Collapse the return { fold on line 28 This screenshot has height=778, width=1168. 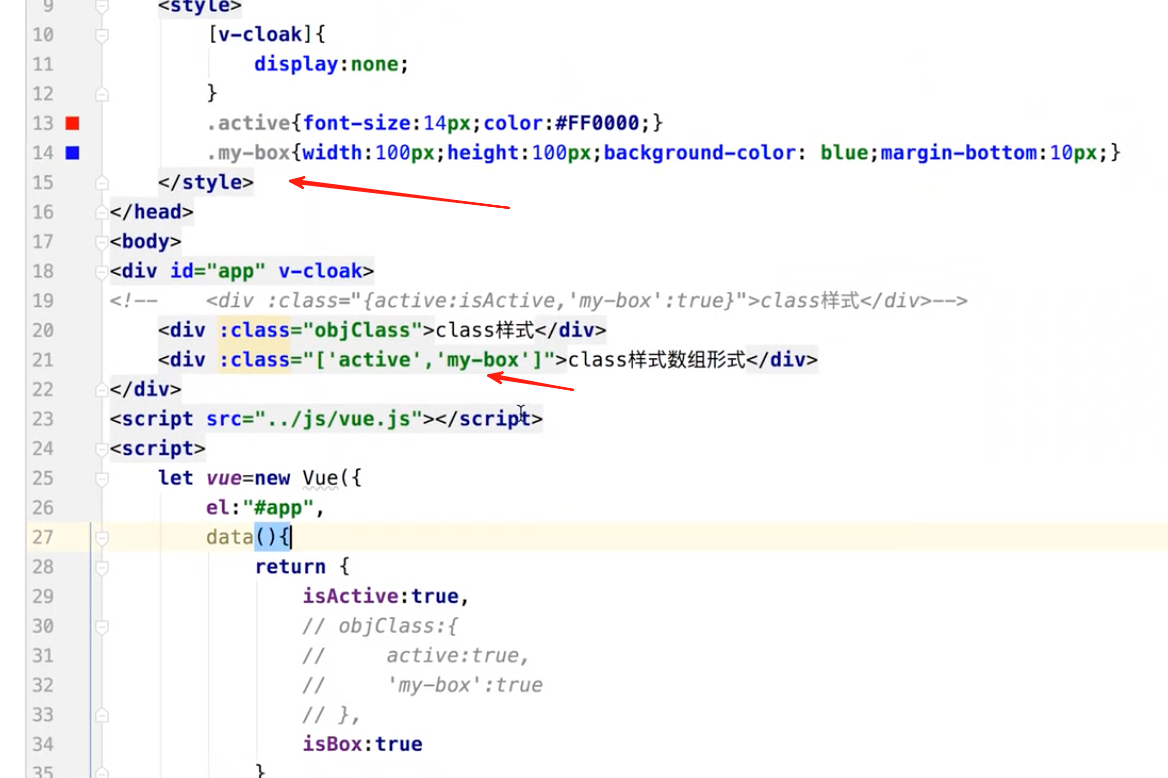(102, 567)
